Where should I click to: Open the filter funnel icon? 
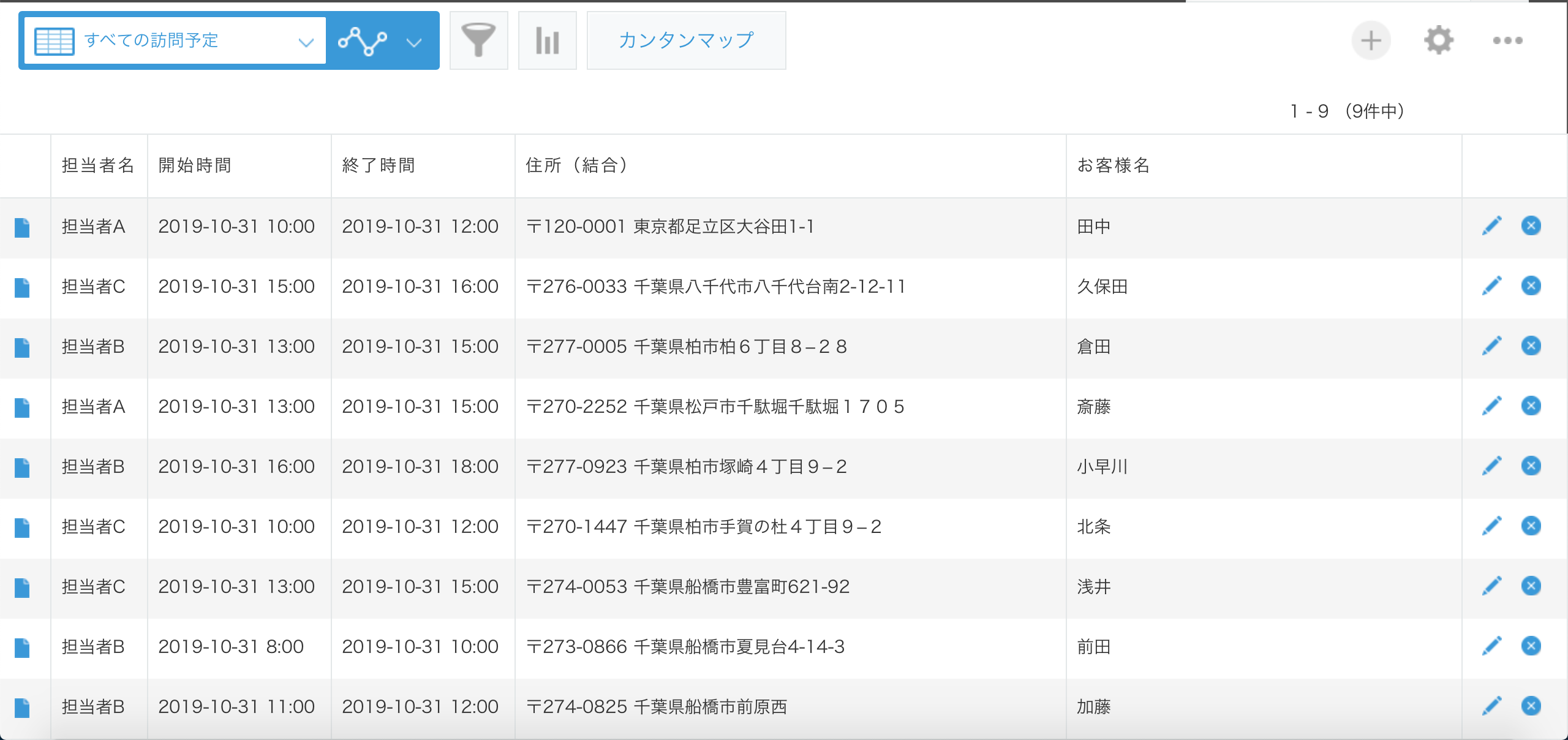click(478, 40)
